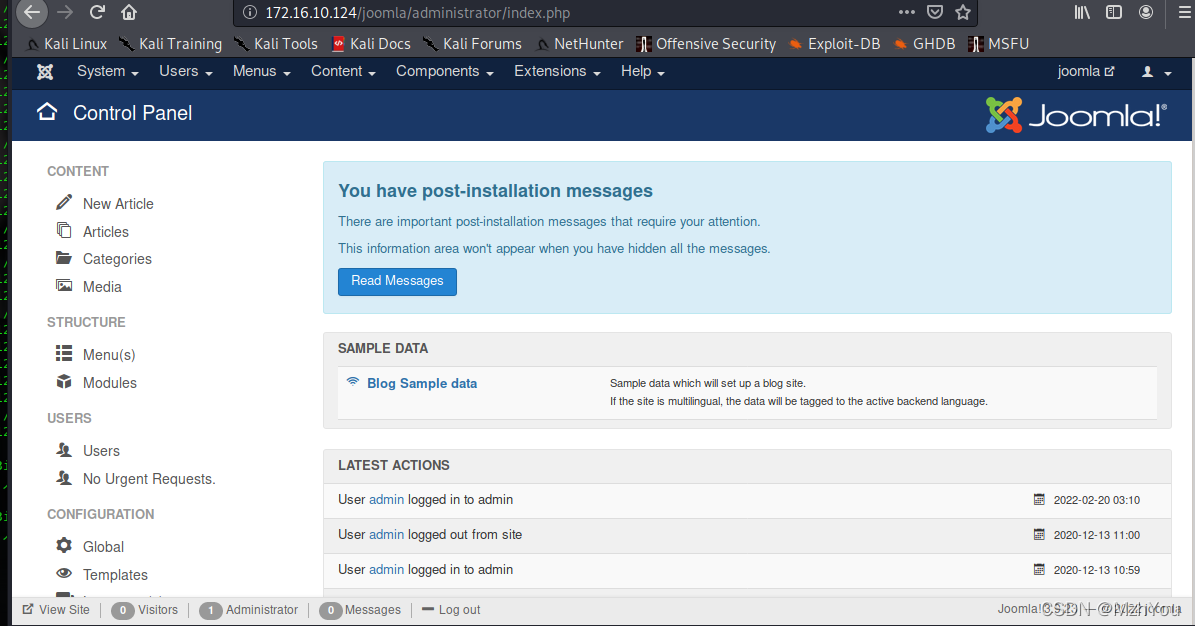Screen dimensions: 1195x626
Task: Click the Read Messages button
Action: [x=397, y=281]
